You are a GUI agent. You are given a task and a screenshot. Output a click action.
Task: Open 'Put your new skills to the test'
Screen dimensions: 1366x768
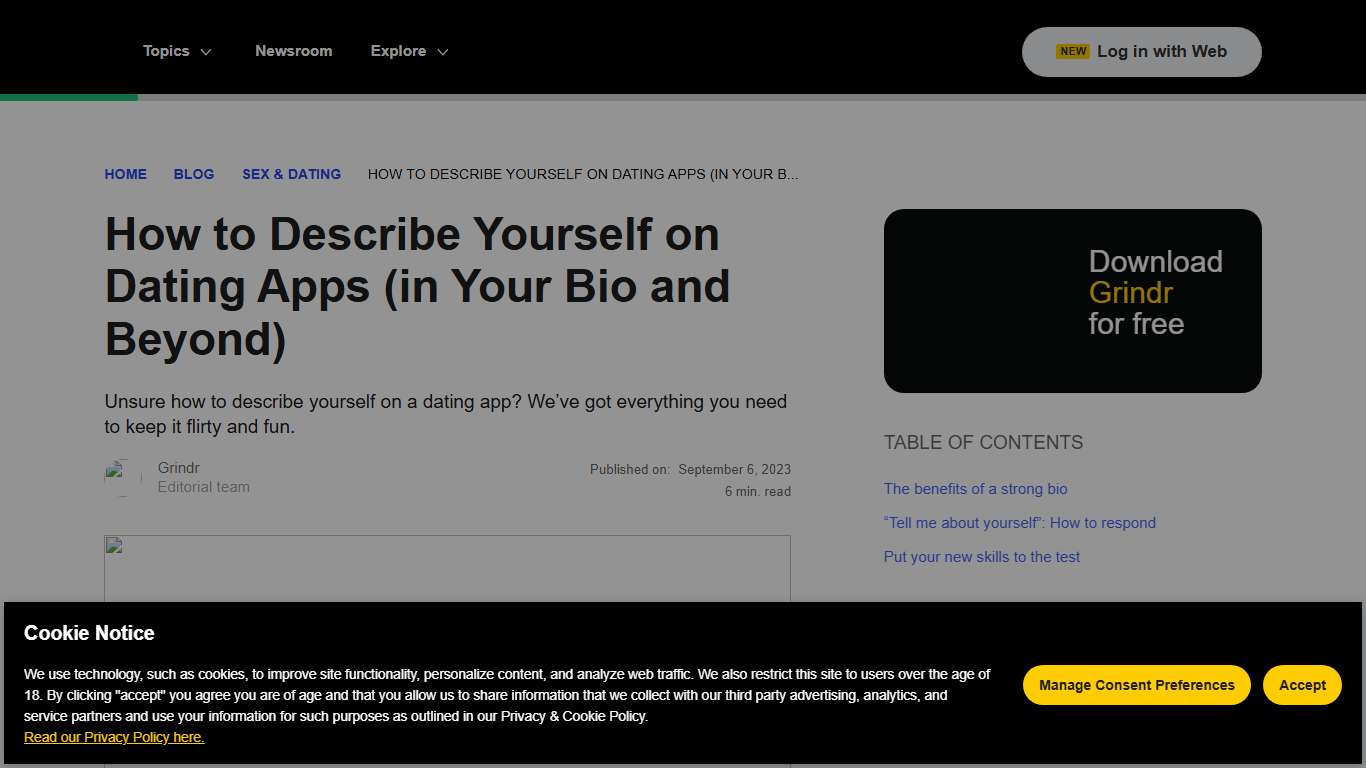[x=981, y=557]
